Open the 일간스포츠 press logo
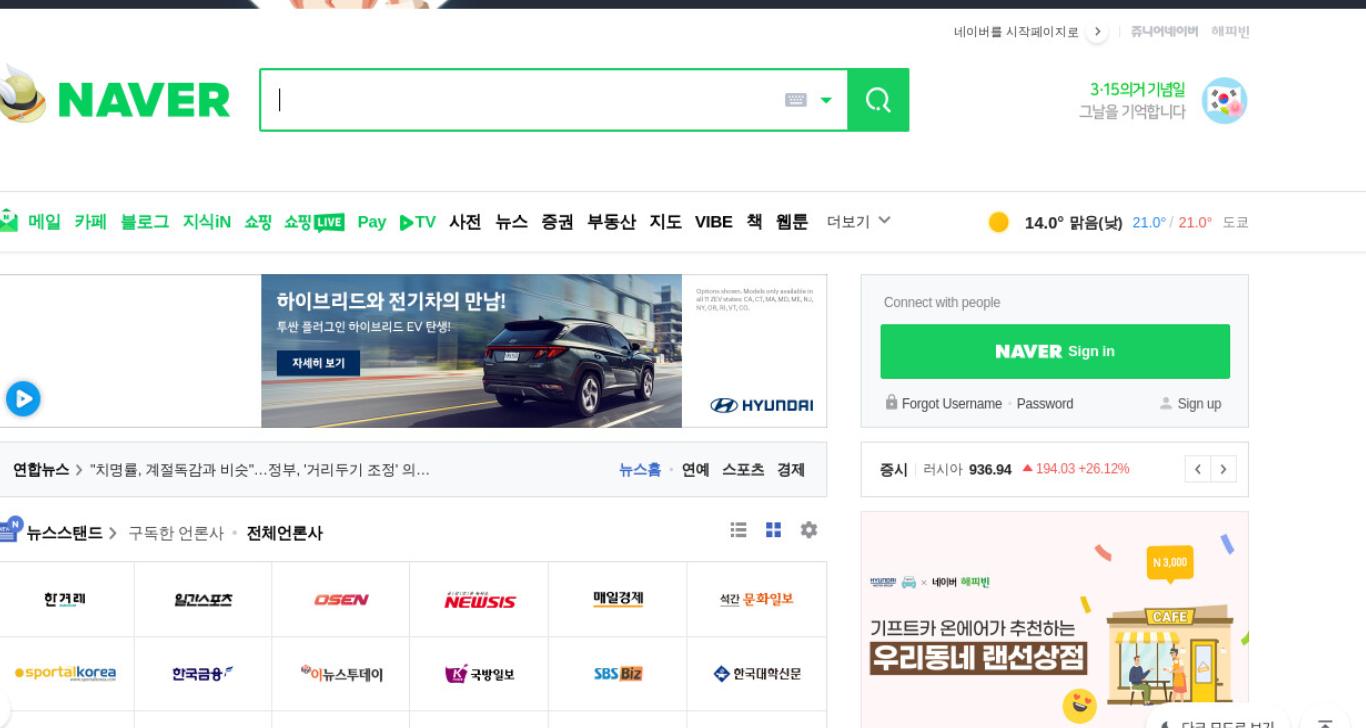Image resolution: width=1366 pixels, height=728 pixels. pyautogui.click(x=203, y=599)
